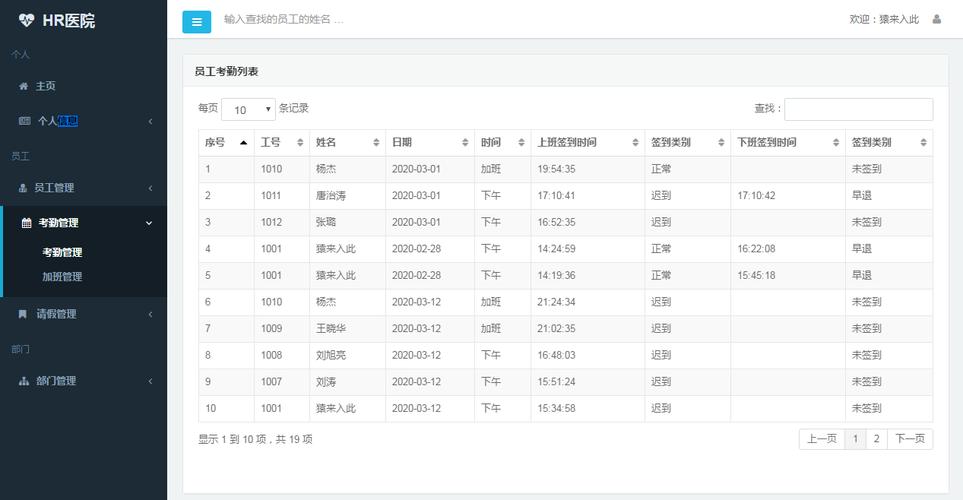Go to previous page with 上一页

pyautogui.click(x=822, y=439)
